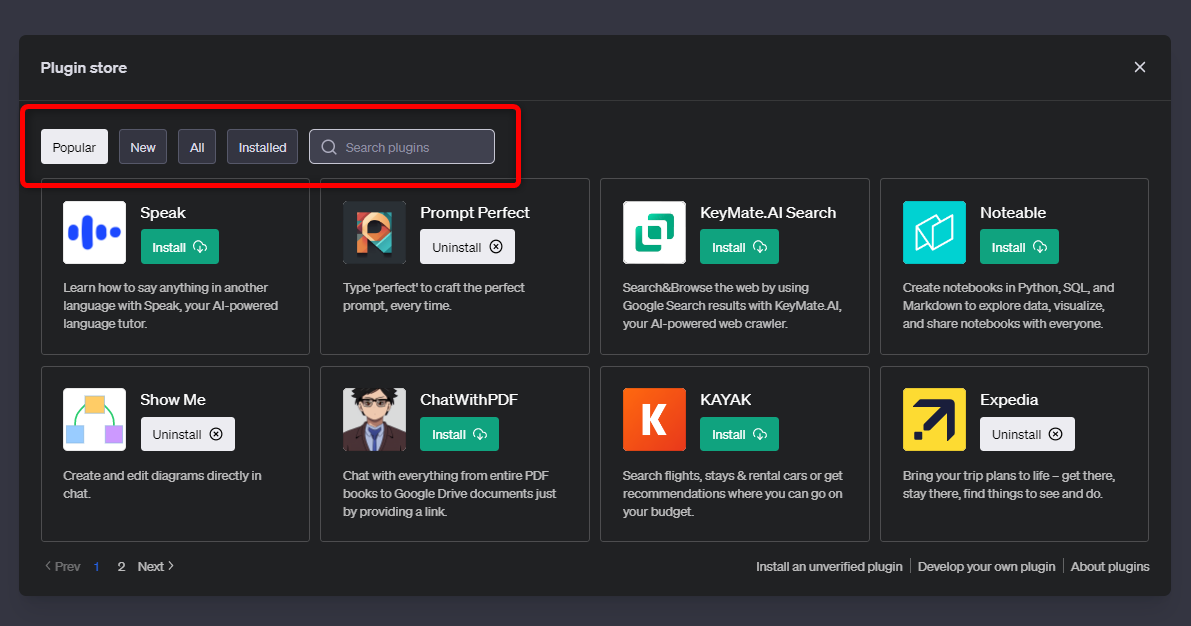
Task: Click the KeyMate.AI Search plugin logo
Action: (x=654, y=232)
